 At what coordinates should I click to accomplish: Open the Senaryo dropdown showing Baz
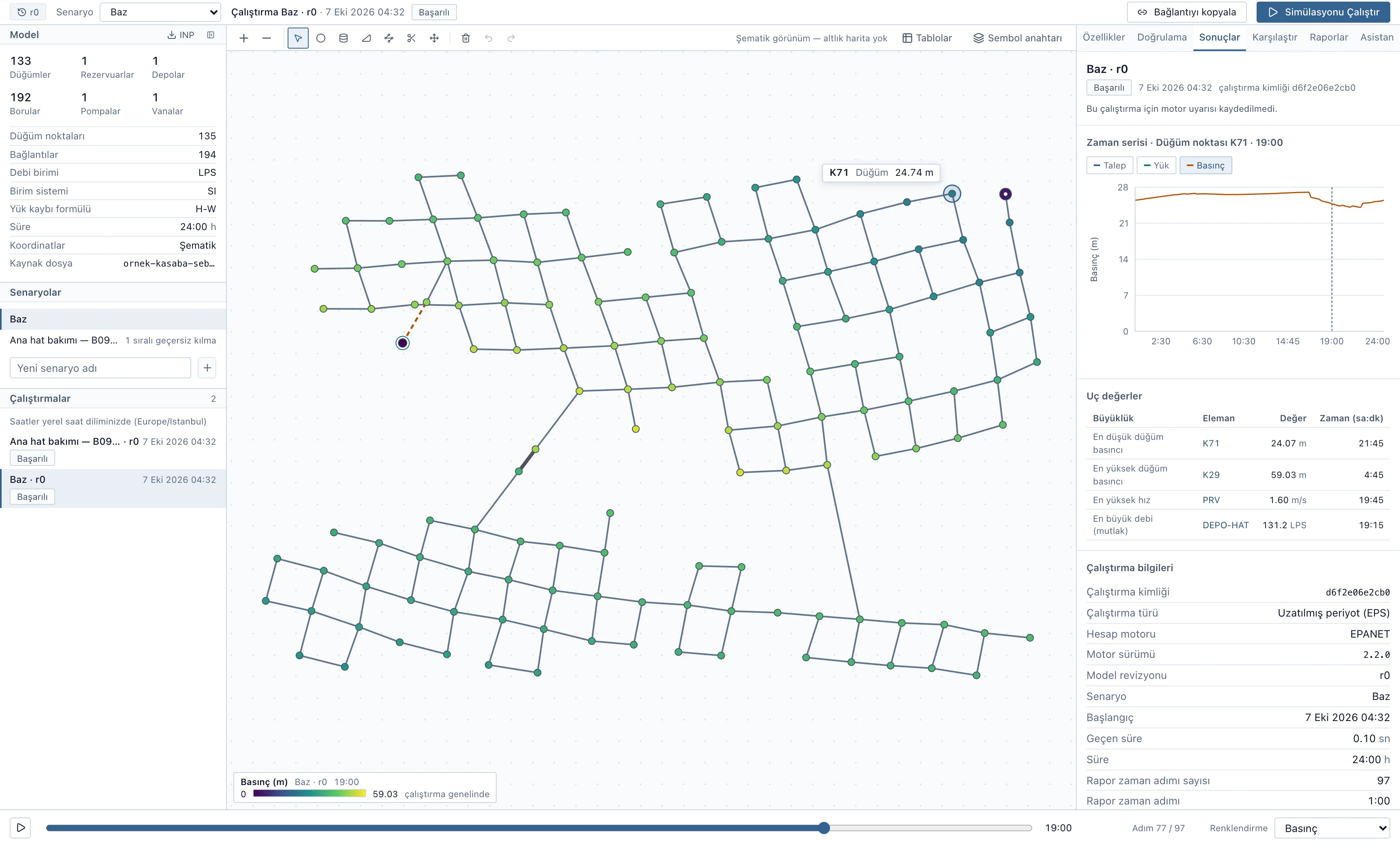coord(160,12)
